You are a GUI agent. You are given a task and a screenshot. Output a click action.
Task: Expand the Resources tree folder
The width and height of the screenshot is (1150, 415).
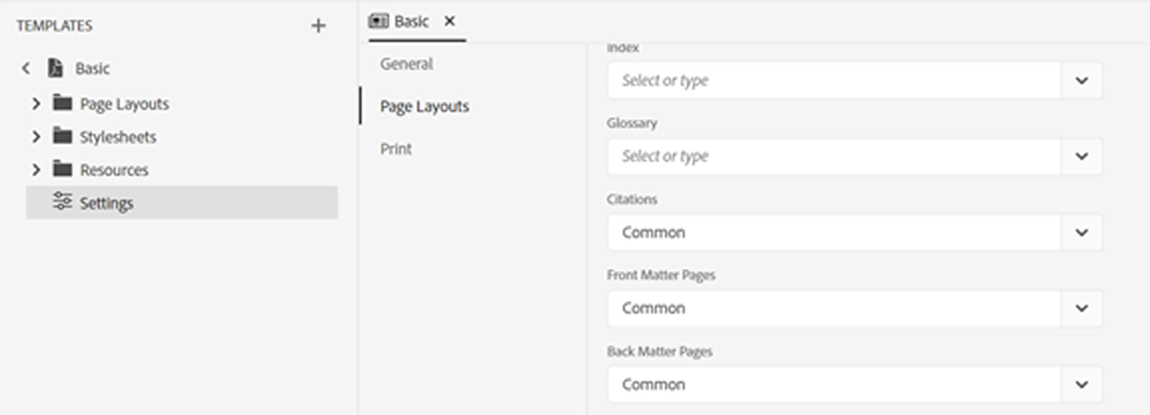coord(36,169)
